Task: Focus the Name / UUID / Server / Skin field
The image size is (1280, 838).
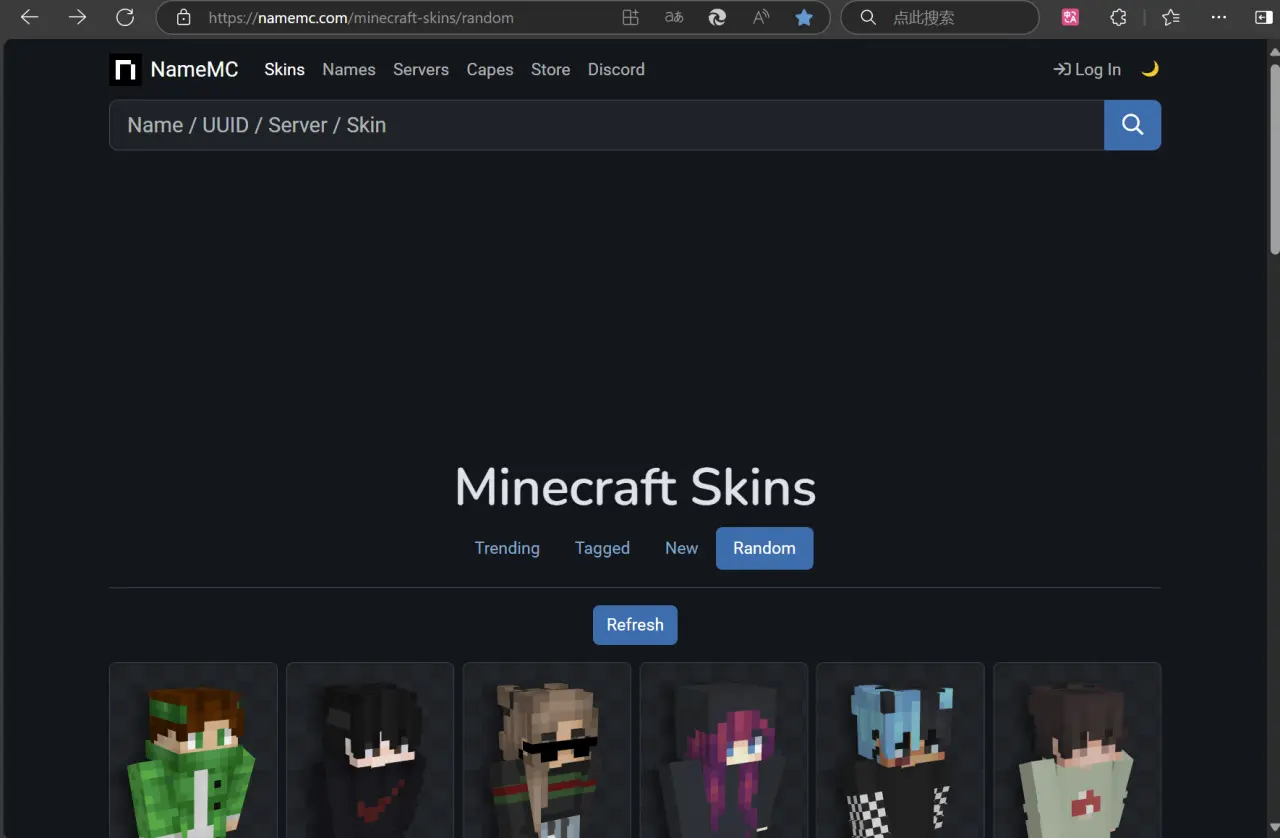Action: point(606,125)
